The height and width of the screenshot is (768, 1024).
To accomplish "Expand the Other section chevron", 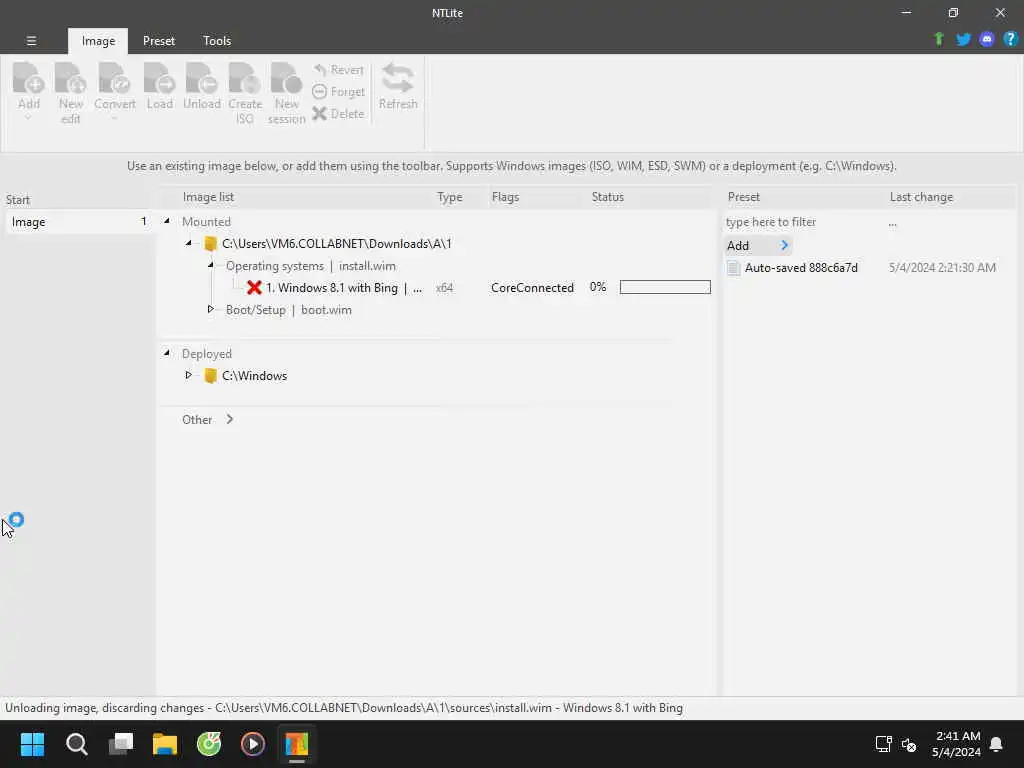I will (230, 419).
